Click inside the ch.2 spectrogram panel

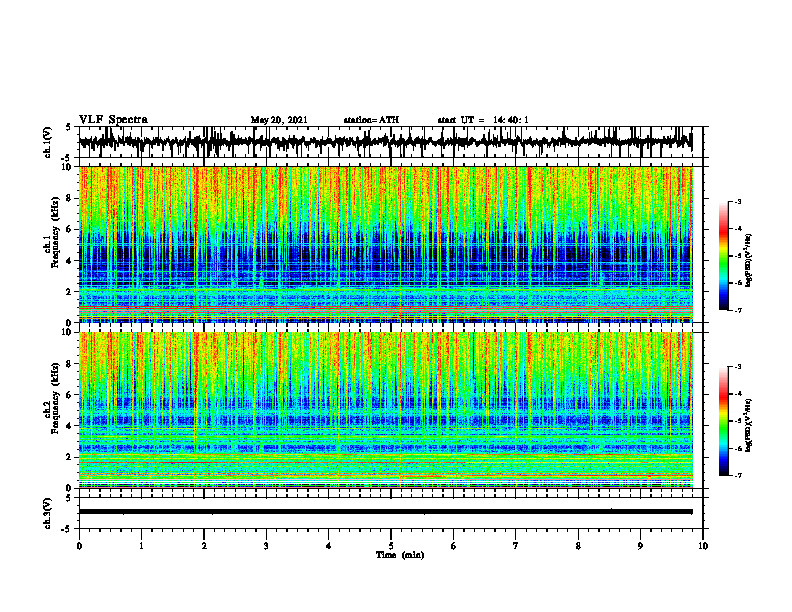point(385,410)
